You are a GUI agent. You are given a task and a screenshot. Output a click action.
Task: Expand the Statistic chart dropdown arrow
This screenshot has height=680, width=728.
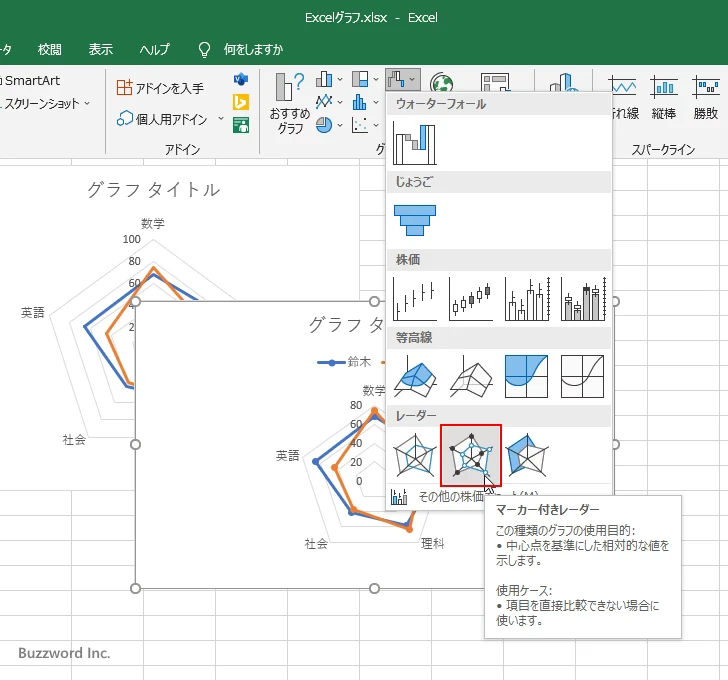[376, 102]
